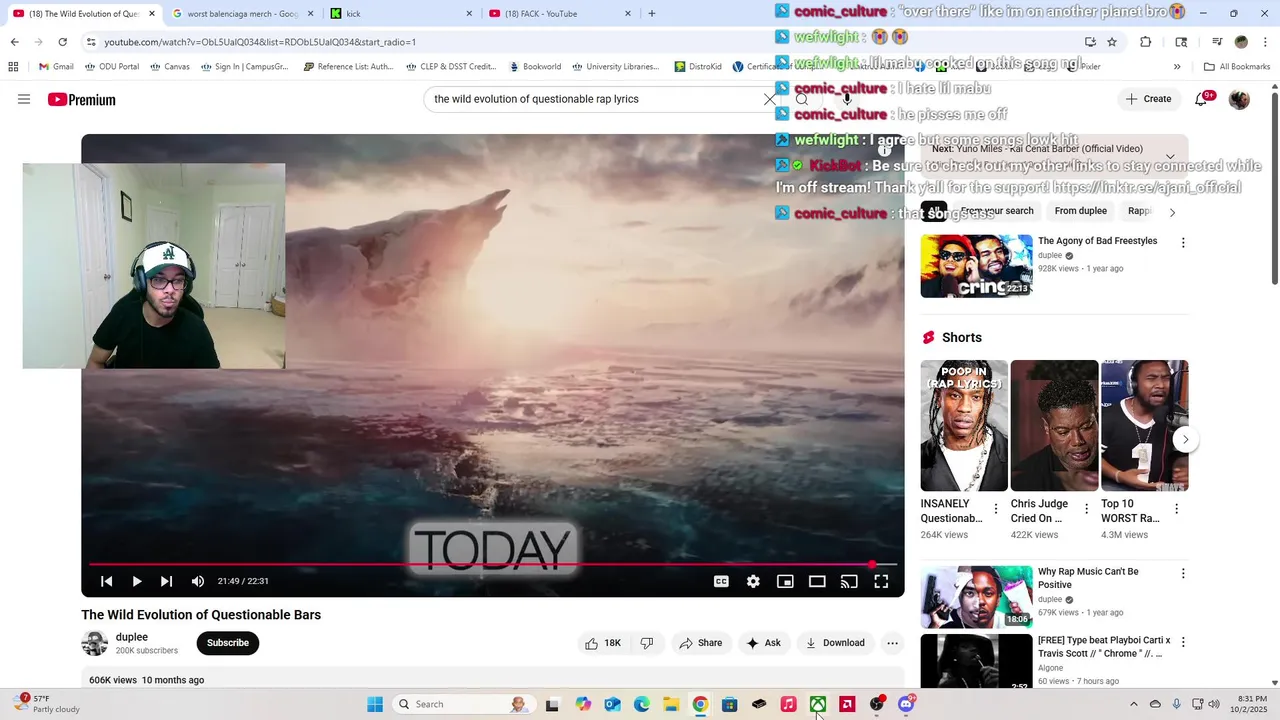The width and height of the screenshot is (1280, 720).
Task: Open the duplee channel avatar
Action: (94, 643)
